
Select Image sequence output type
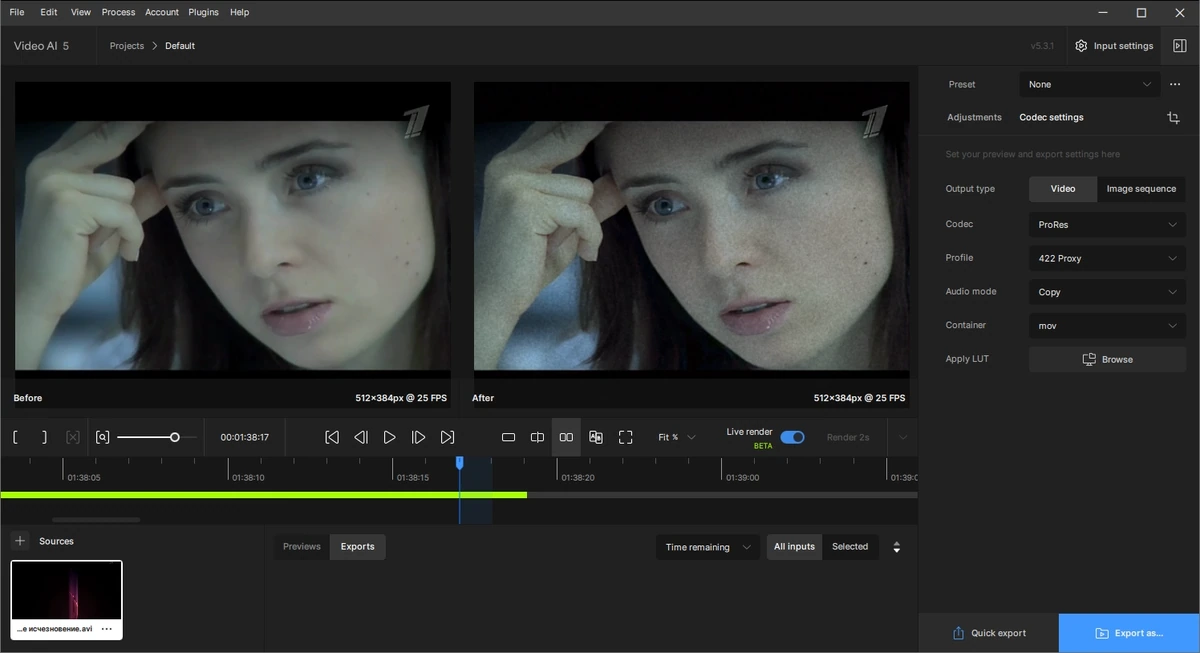(x=1141, y=188)
